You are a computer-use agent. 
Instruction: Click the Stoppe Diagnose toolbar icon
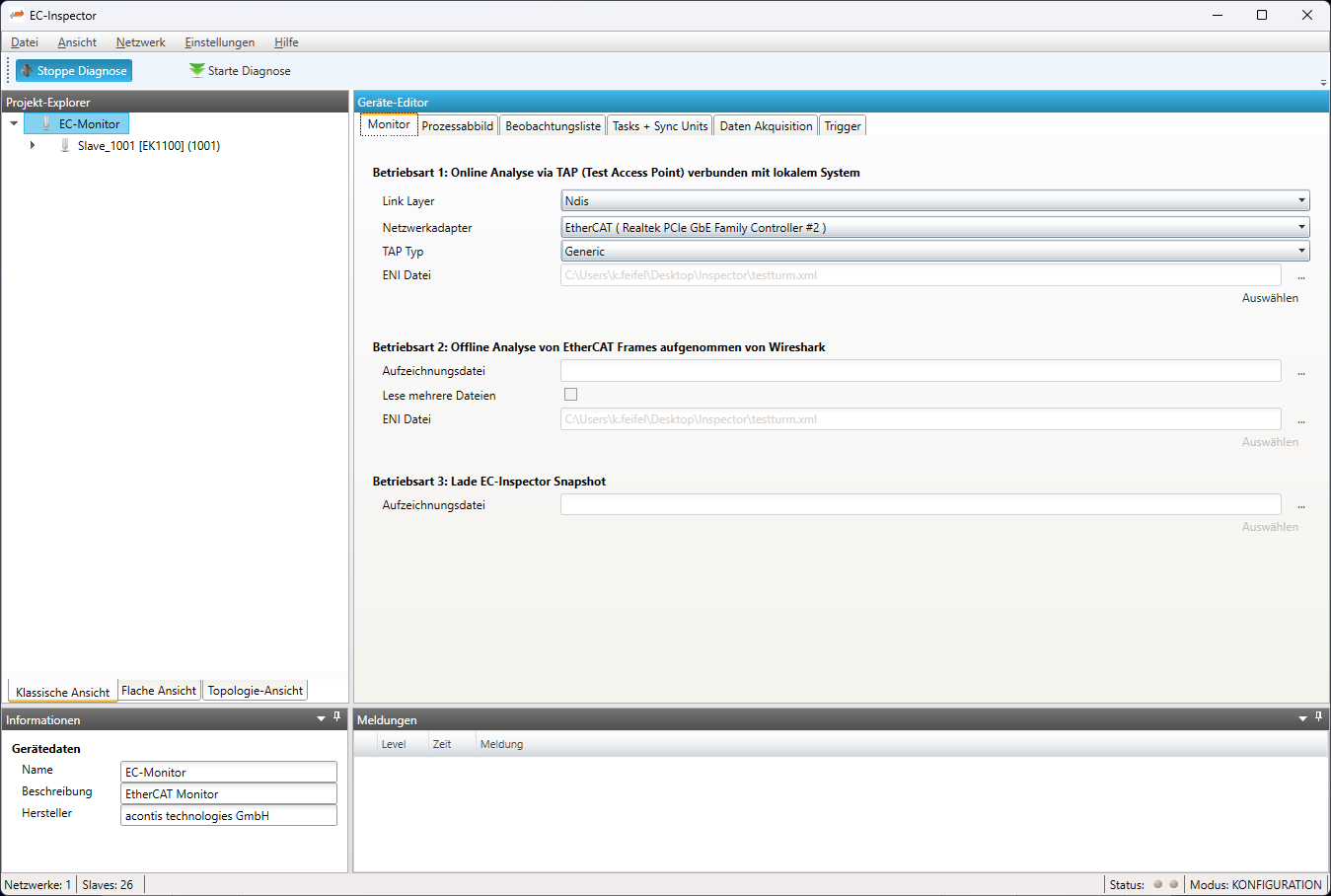27,71
